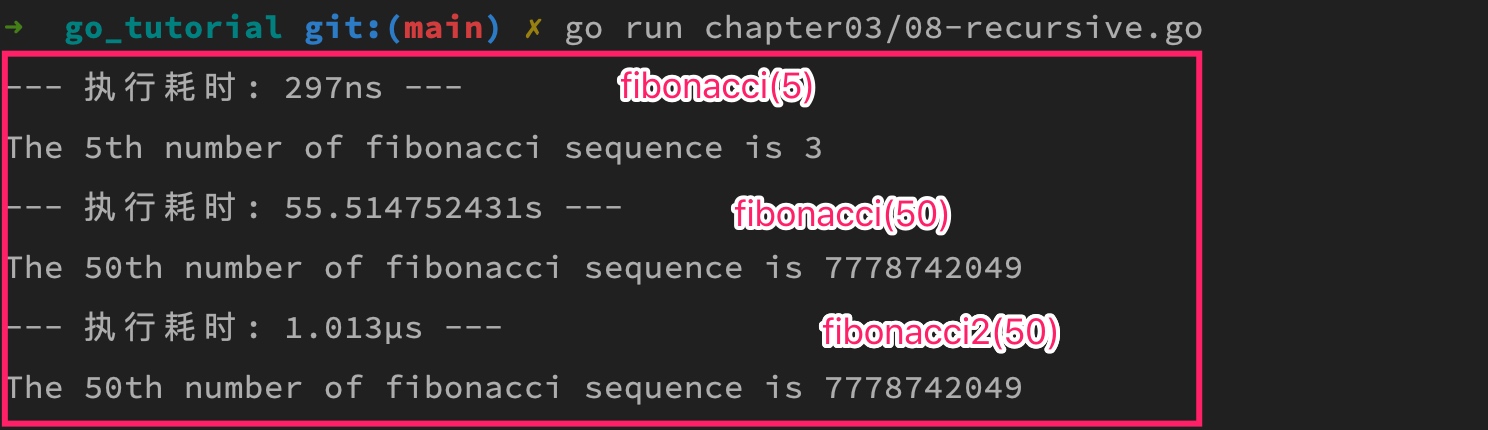1488x430 pixels.
Task: Click the 执行耗时 label beside 1.013µs
Action: [165, 328]
